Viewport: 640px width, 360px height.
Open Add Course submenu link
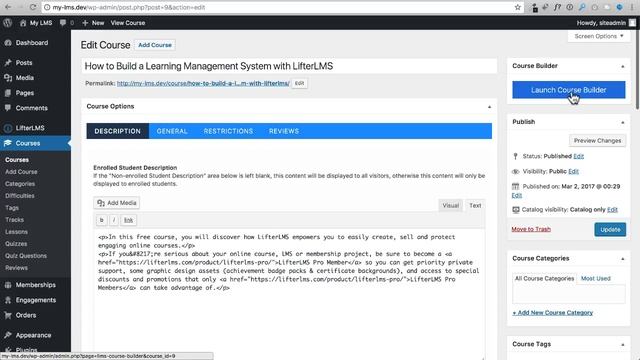click(21, 172)
